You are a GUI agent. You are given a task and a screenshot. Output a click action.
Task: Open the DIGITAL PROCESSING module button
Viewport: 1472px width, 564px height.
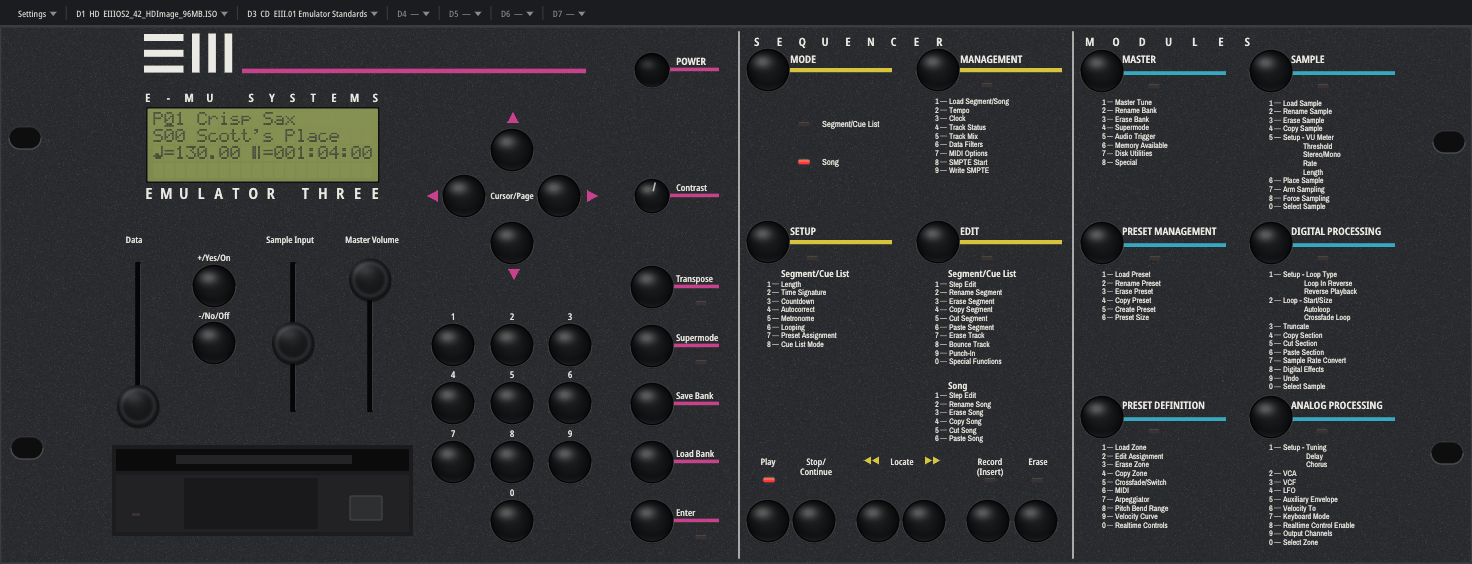coord(1270,241)
